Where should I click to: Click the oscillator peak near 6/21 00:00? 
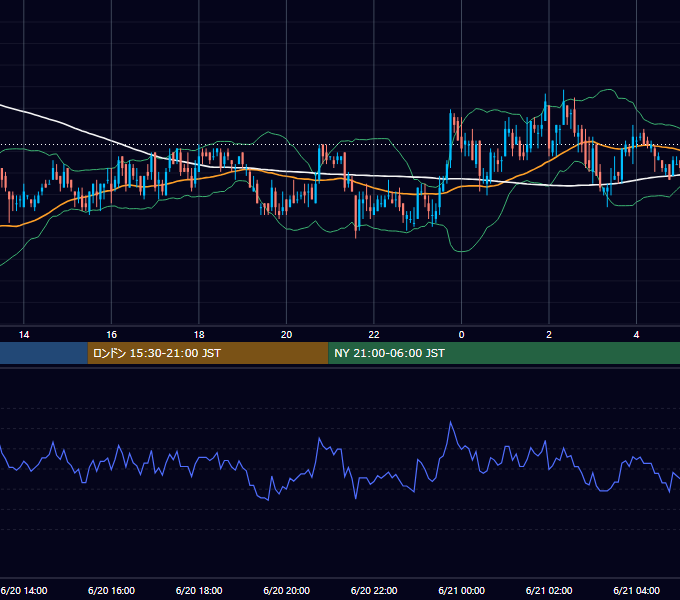coord(451,422)
